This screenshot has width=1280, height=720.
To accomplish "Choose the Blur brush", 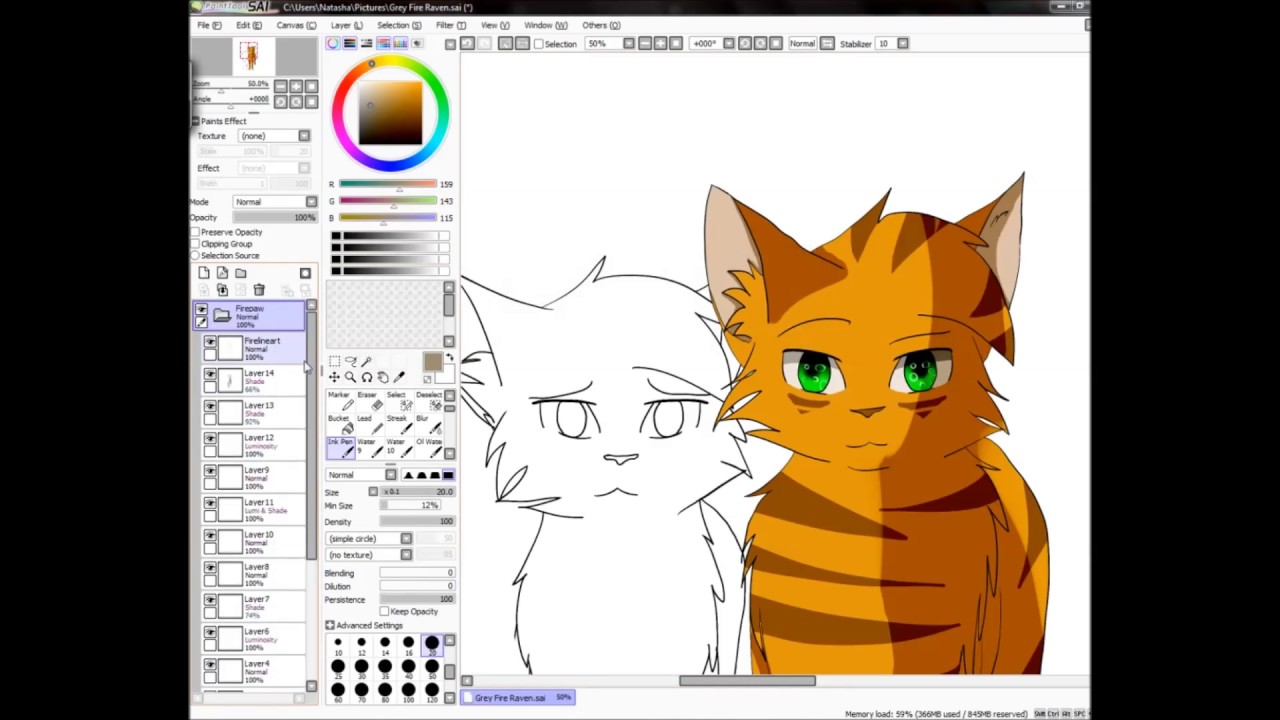I will pyautogui.click(x=427, y=424).
